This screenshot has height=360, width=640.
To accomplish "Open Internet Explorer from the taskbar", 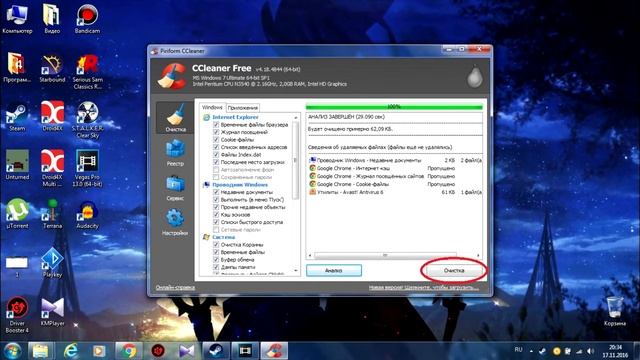I will [x=71, y=351].
